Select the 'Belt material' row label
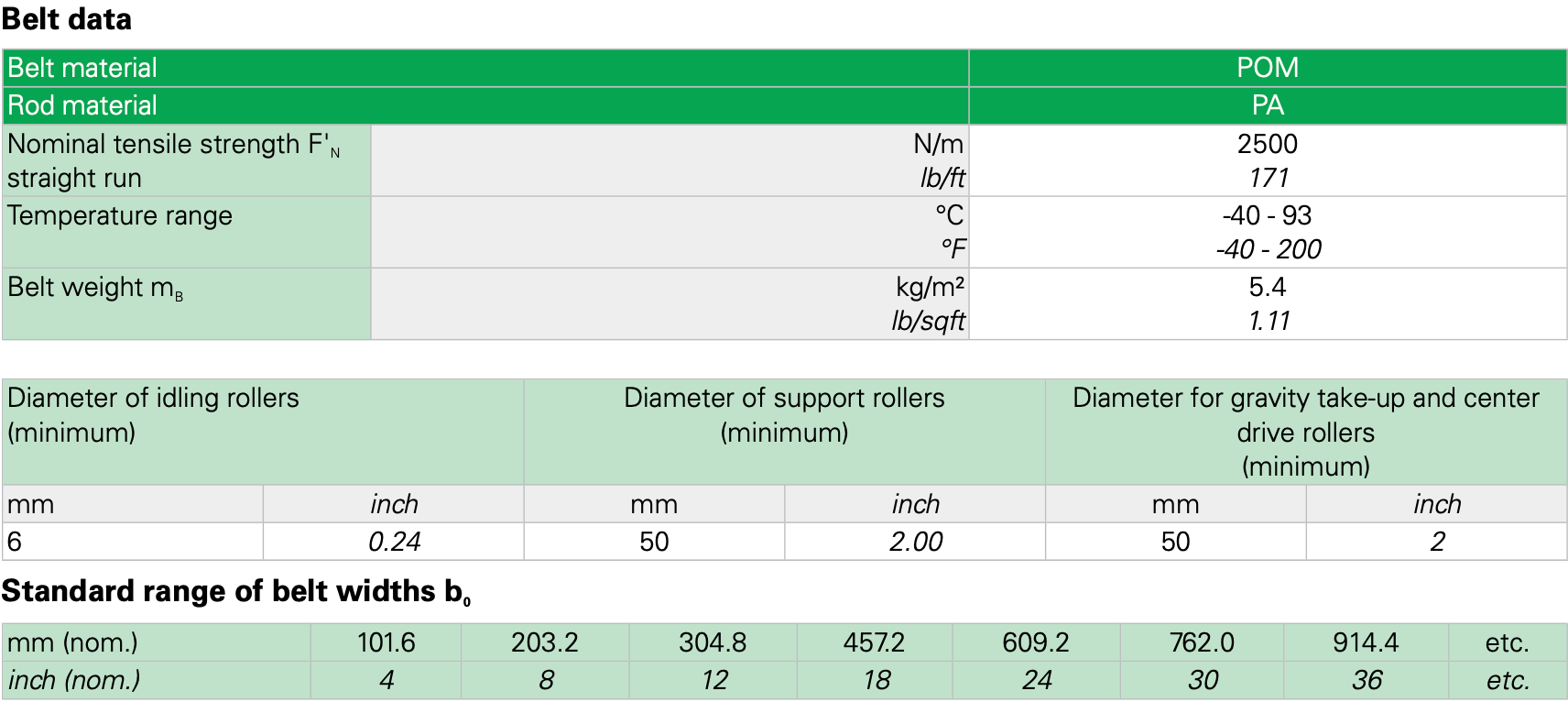Screen dimensions: 1568x702 point(82,68)
